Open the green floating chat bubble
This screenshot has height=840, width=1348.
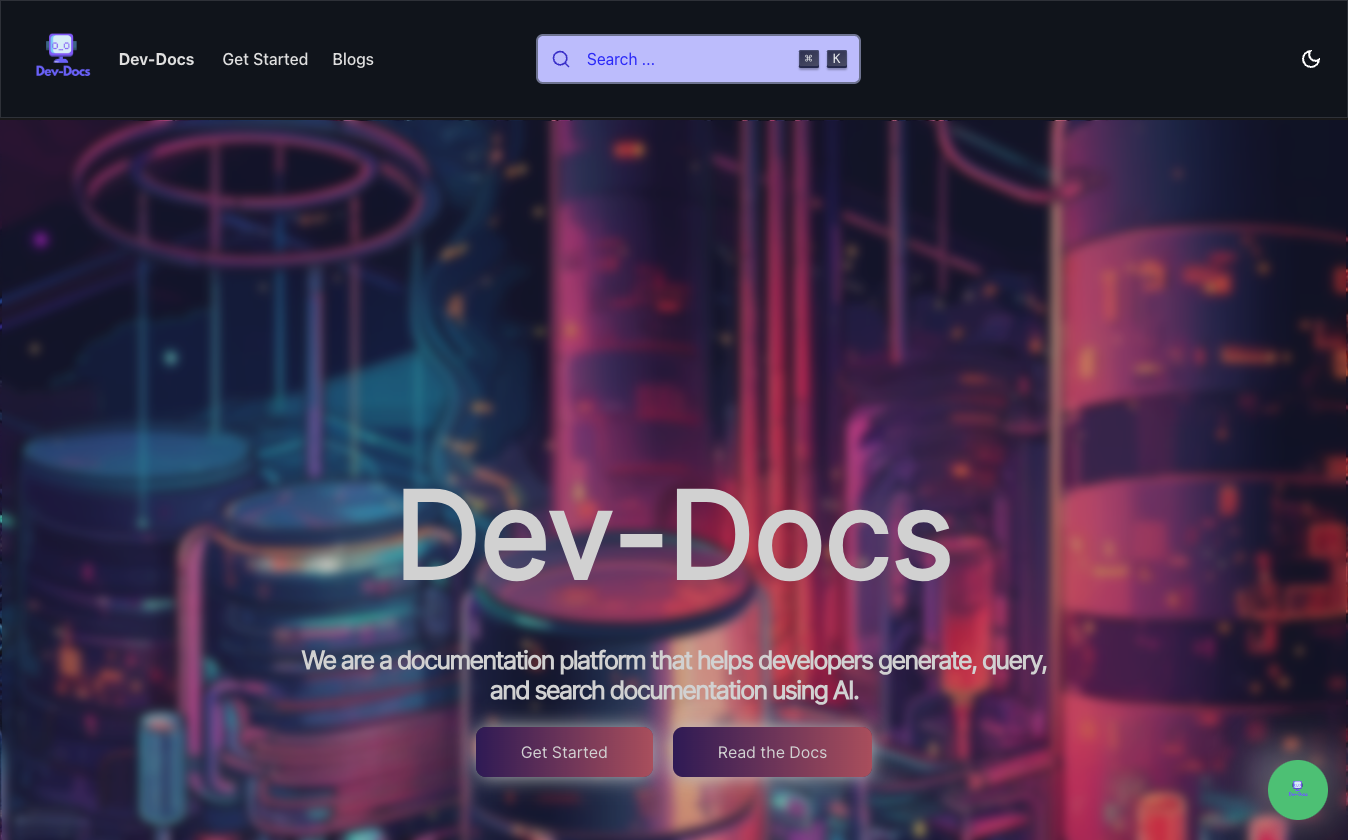pos(1297,790)
